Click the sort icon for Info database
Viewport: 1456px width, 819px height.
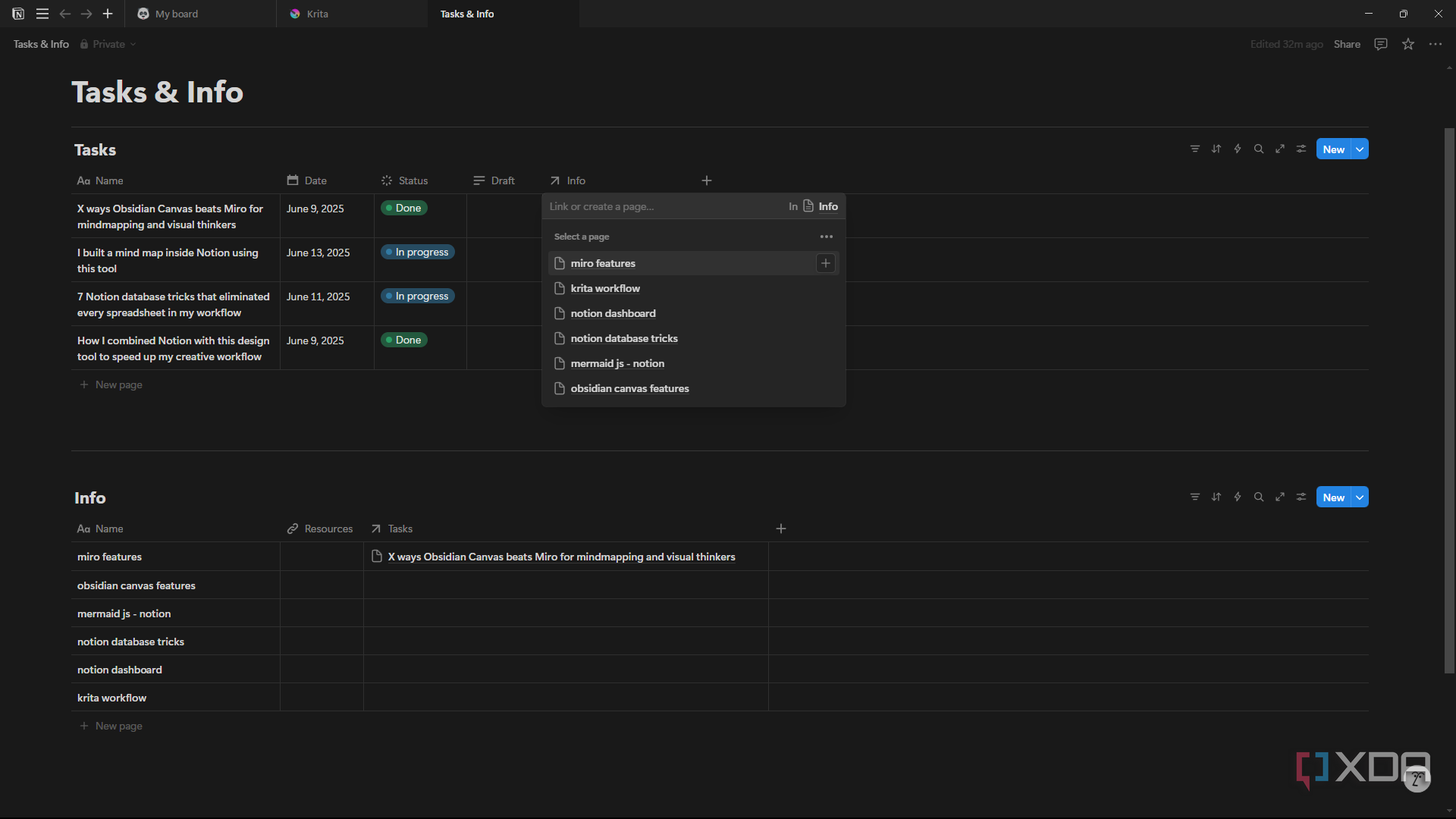tap(1216, 497)
